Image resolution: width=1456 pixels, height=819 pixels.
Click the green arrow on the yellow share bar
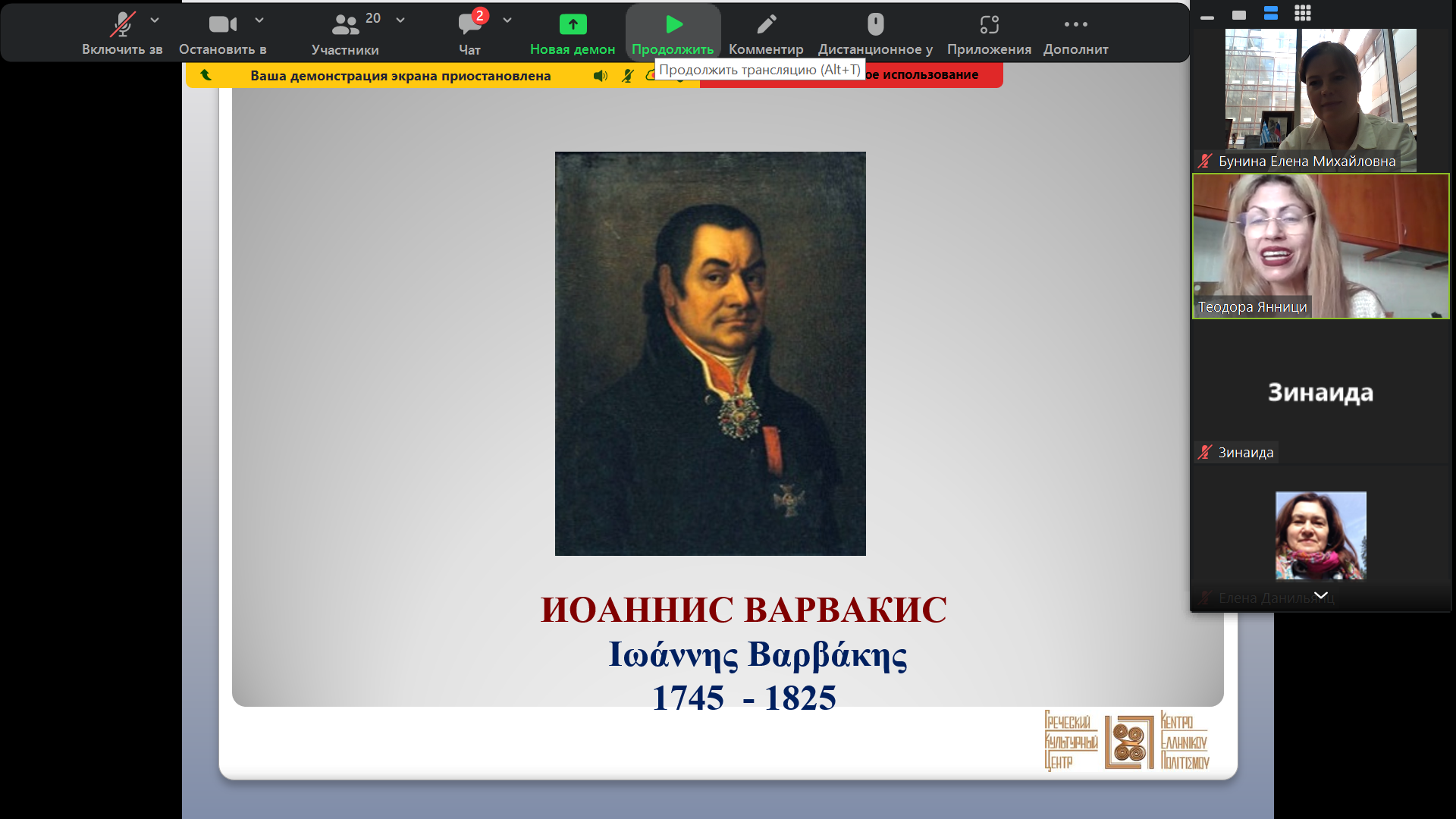(206, 75)
